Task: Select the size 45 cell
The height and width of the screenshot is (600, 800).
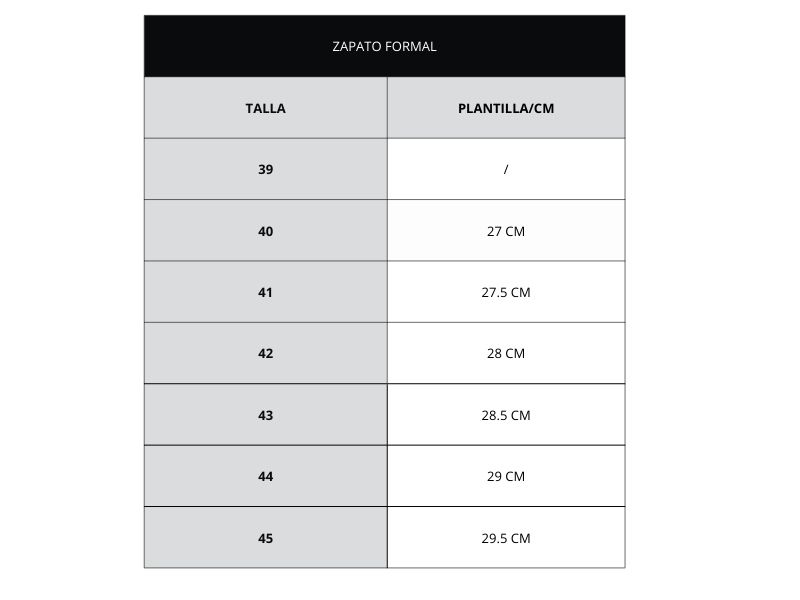Action: point(265,538)
